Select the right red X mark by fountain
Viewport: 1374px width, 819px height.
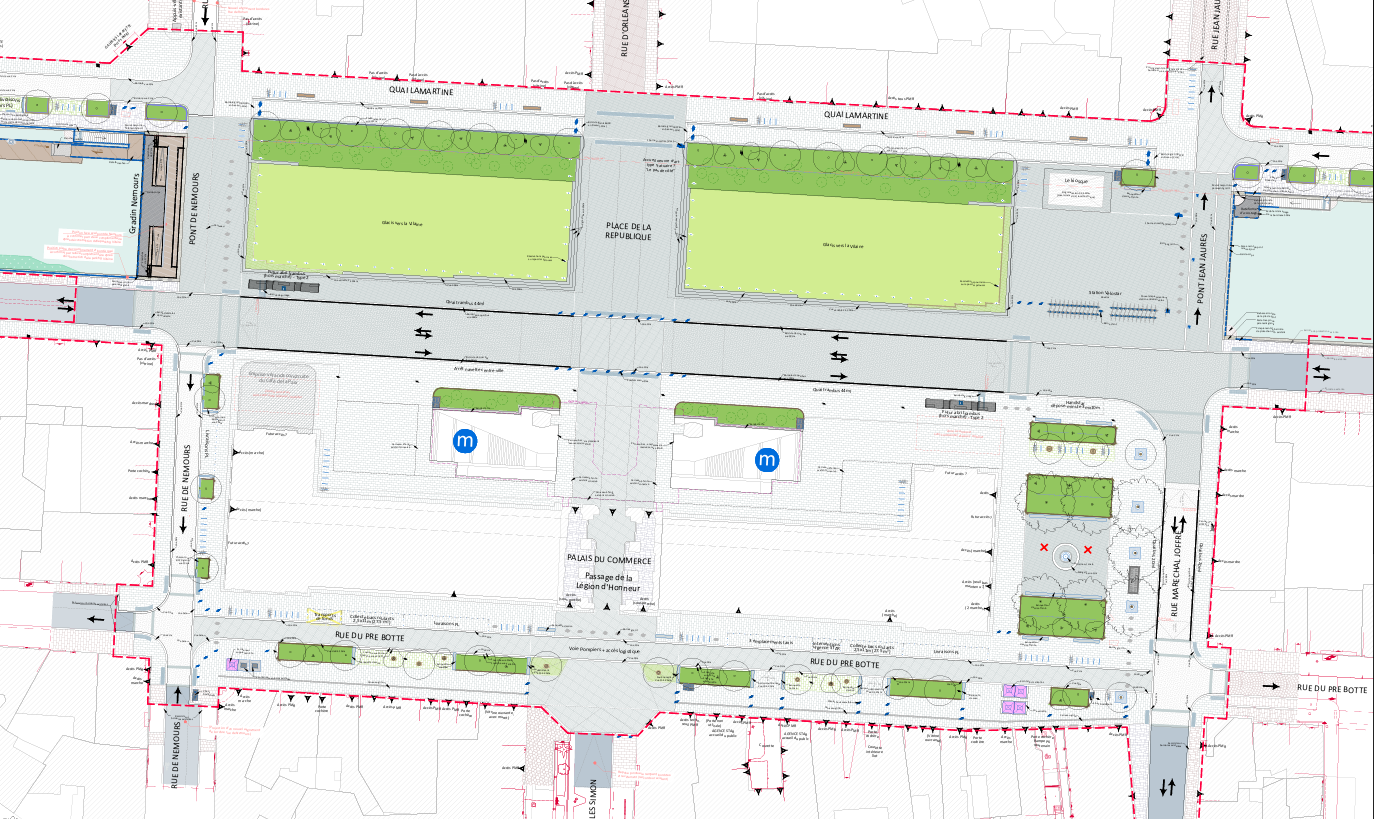coord(1088,549)
